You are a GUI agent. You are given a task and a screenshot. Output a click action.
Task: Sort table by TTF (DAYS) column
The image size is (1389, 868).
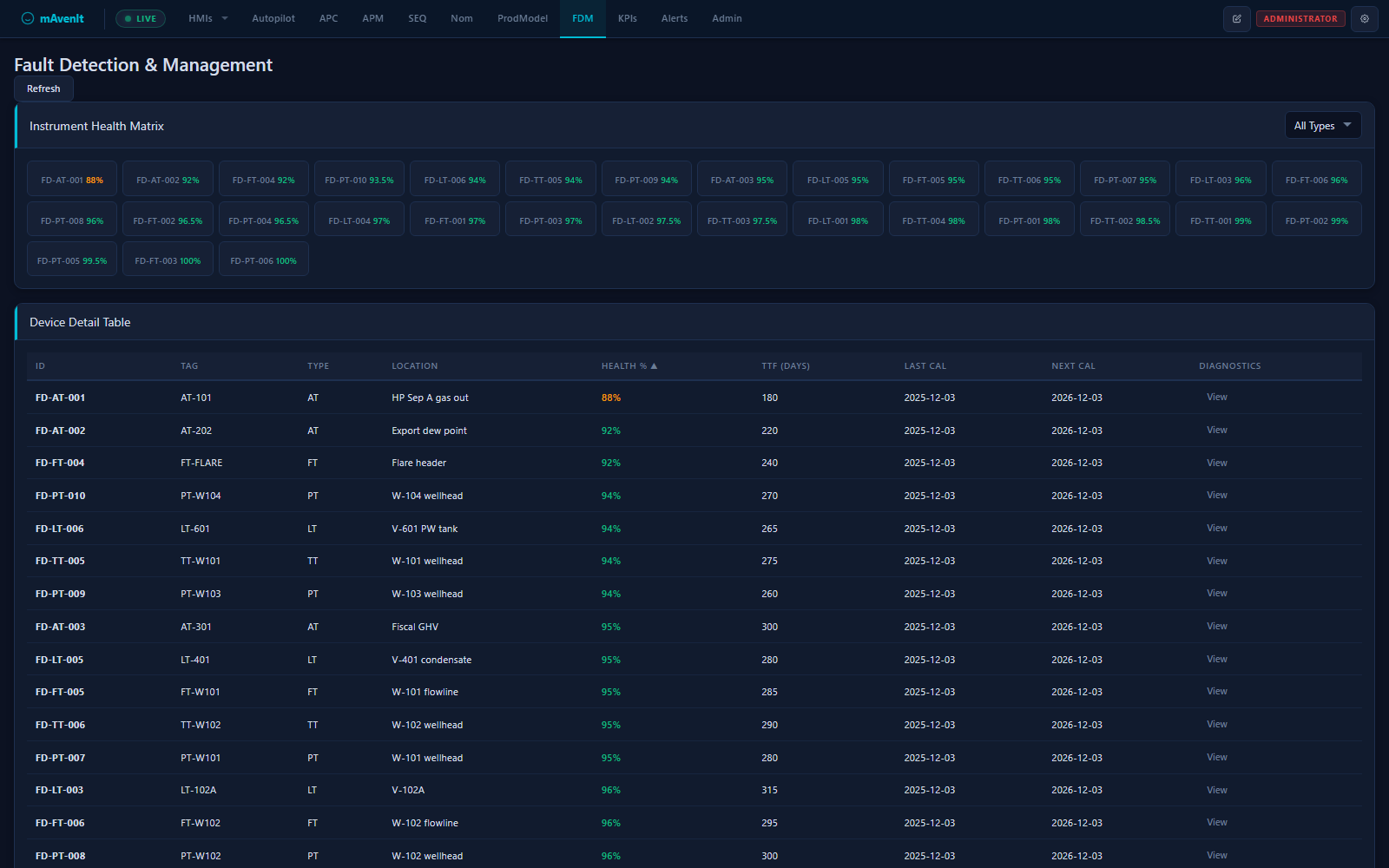pyautogui.click(x=785, y=366)
